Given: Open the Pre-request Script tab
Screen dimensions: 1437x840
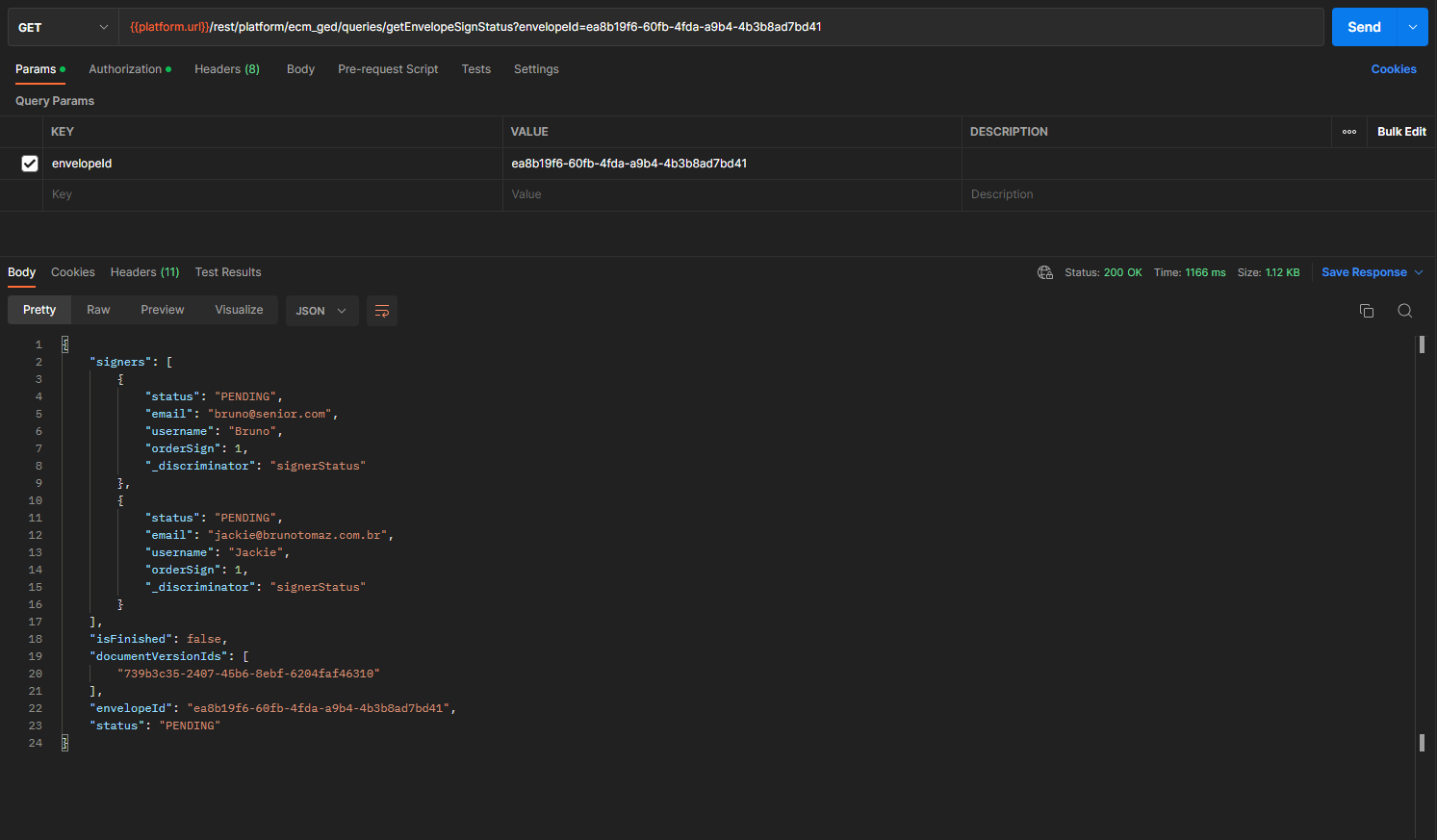Looking at the screenshot, I should pos(388,69).
